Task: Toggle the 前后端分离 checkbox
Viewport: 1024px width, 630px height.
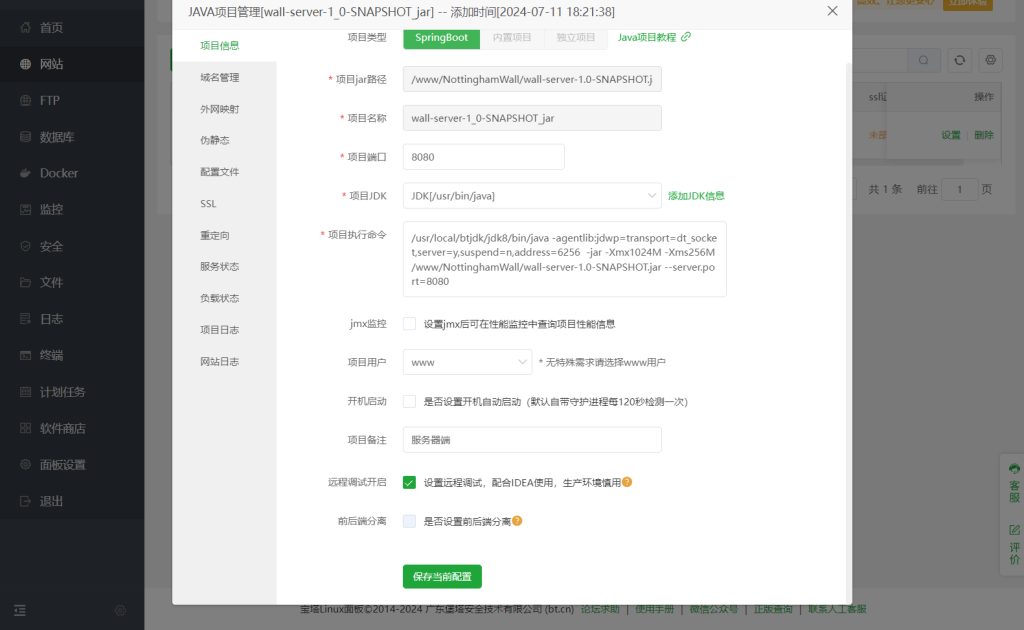Action: (x=409, y=521)
